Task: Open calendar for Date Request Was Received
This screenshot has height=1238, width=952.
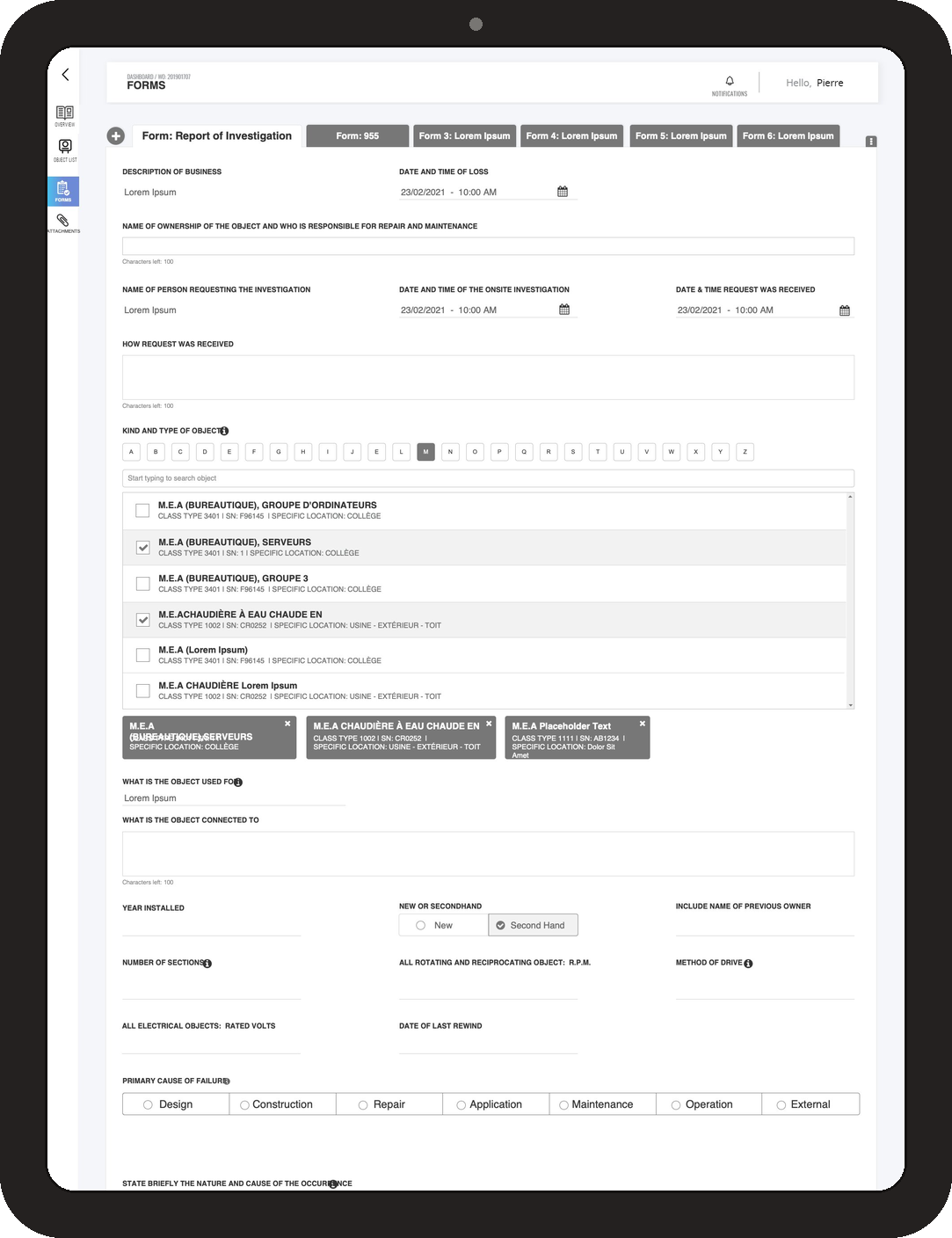Action: click(845, 310)
